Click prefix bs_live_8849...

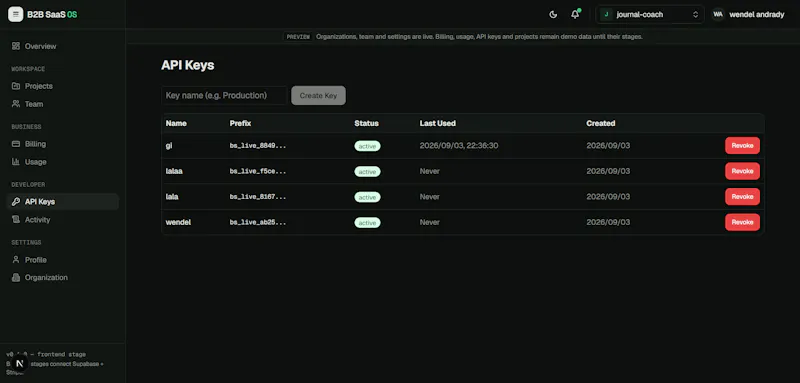(258, 145)
